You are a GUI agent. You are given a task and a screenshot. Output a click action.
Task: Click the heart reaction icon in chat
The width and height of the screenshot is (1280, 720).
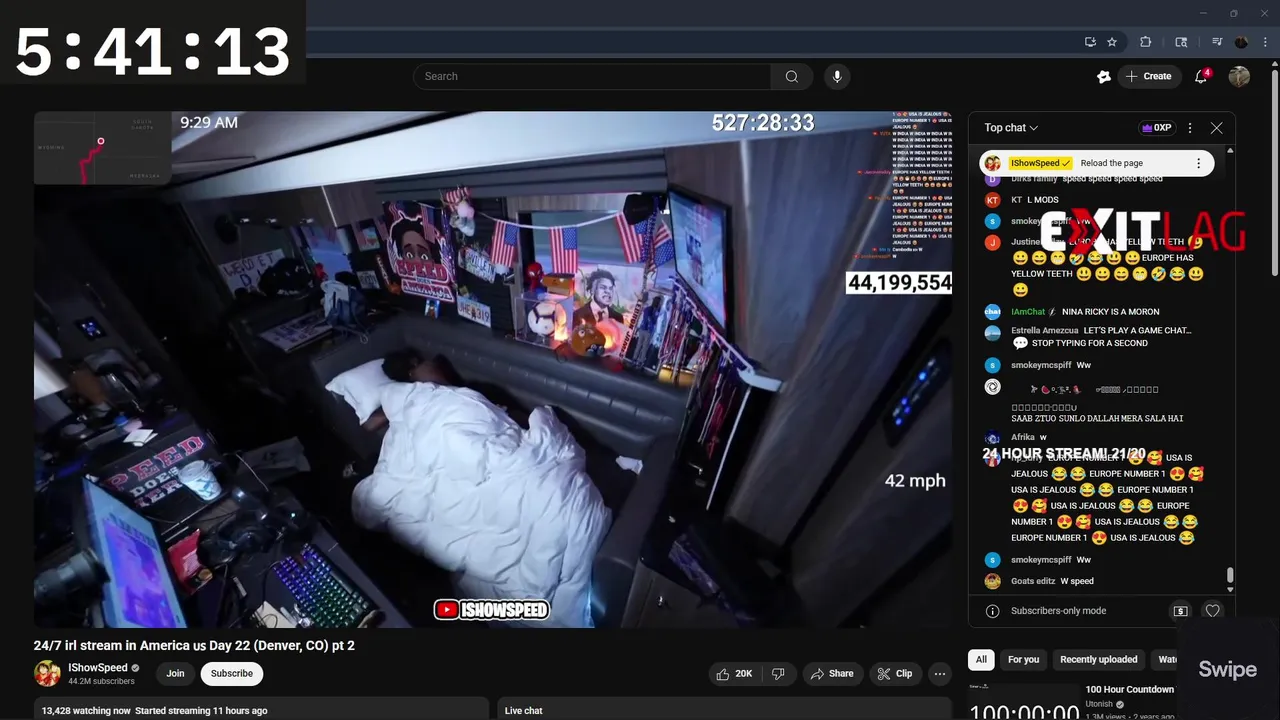[1212, 611]
